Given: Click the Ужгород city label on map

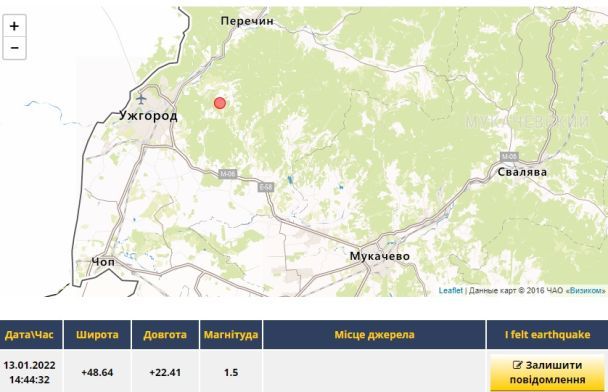Looking at the screenshot, I should [x=148, y=116].
